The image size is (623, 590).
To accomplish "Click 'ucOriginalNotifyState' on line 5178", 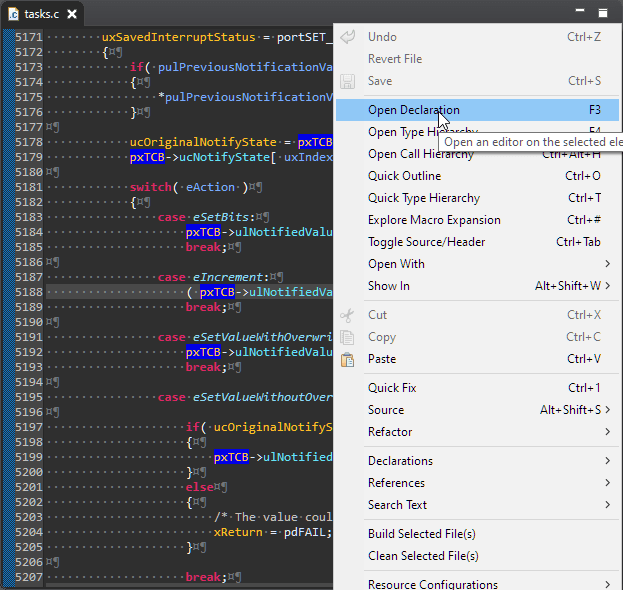I will 203,142.
